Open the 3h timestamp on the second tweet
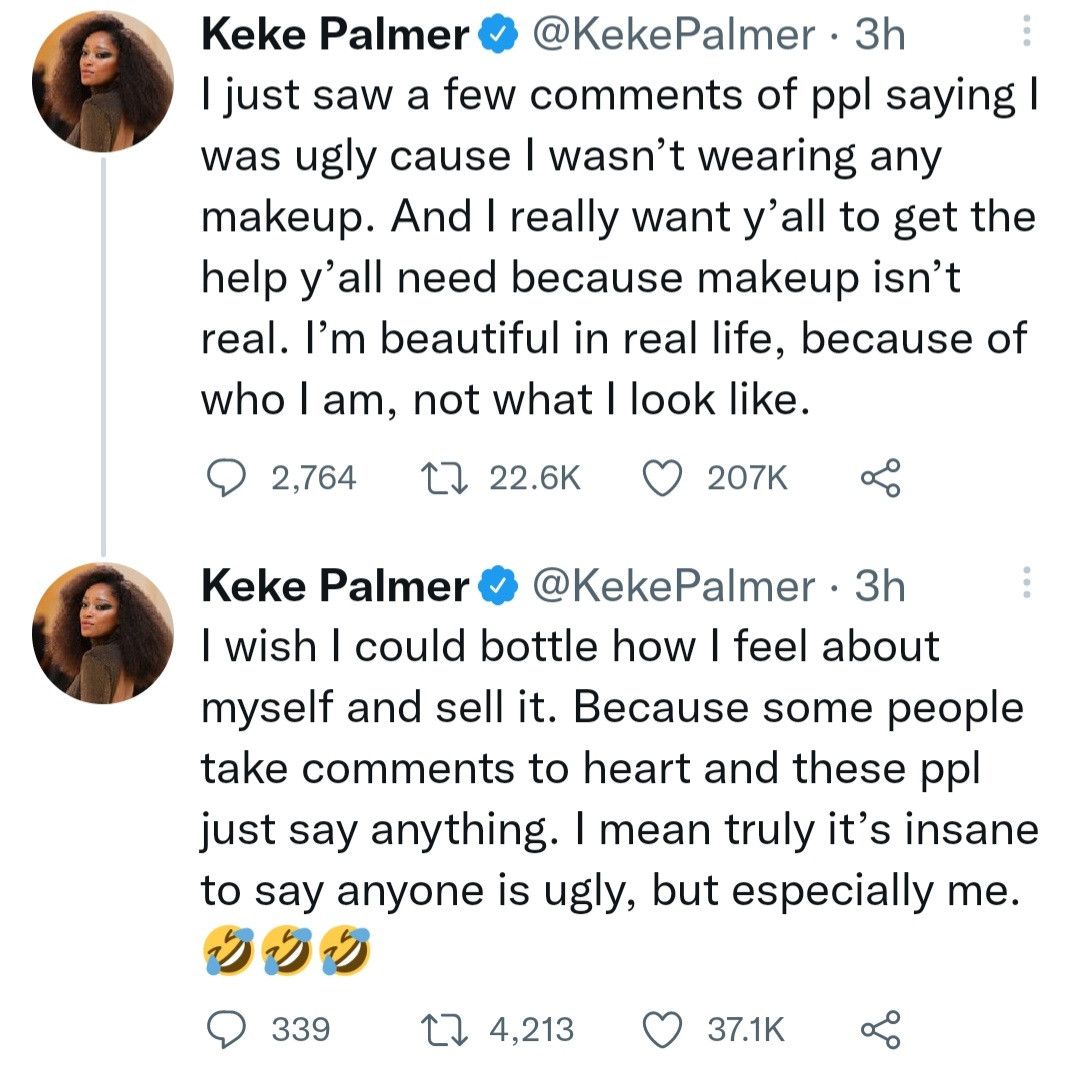 tap(880, 586)
